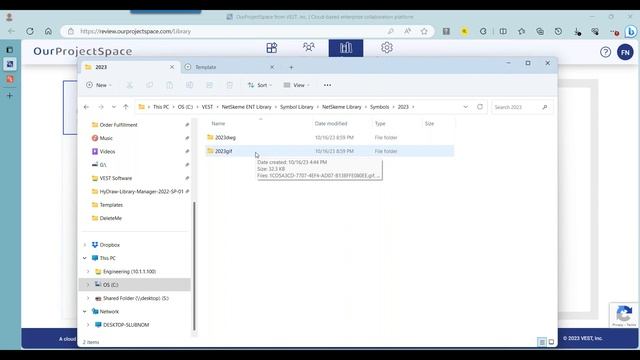Sort by the Name column header
Viewport: 640px width, 360px height.
pyautogui.click(x=218, y=123)
